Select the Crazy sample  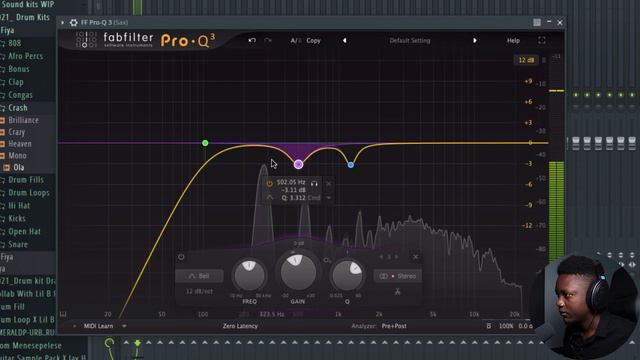coord(16,132)
